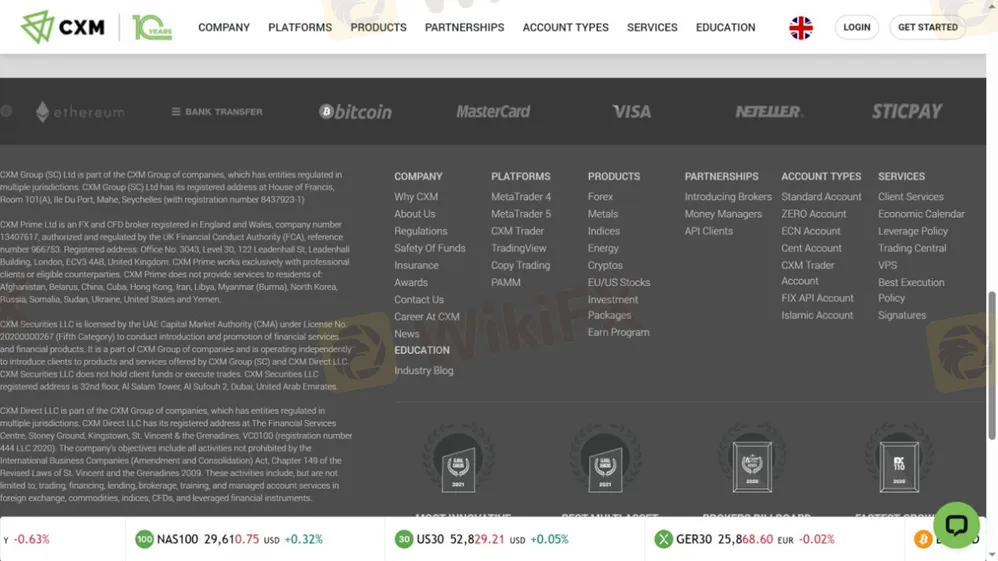Open the Industry Blog link
This screenshot has width=998, height=561.
(423, 371)
